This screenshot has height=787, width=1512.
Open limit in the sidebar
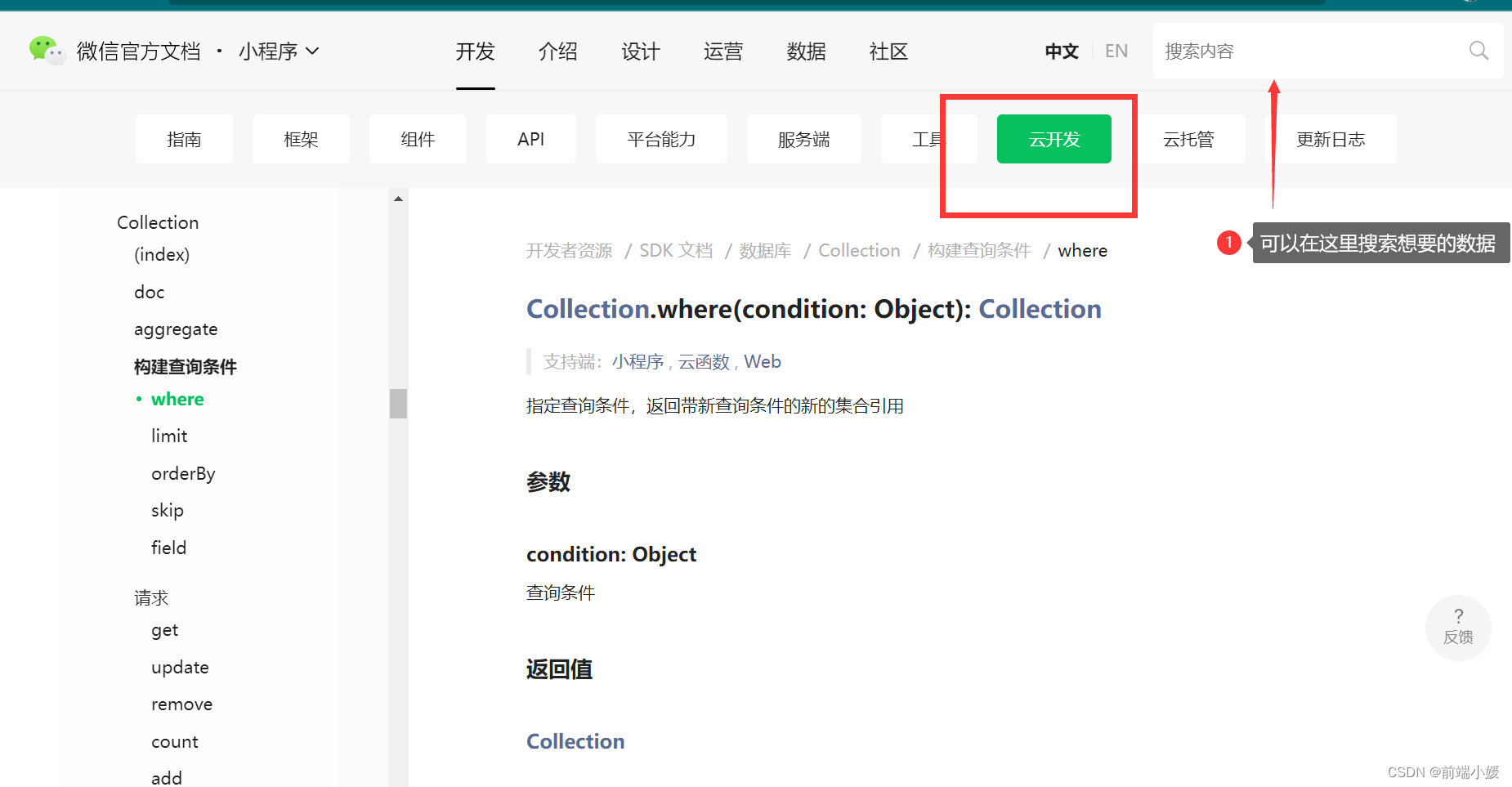click(169, 436)
